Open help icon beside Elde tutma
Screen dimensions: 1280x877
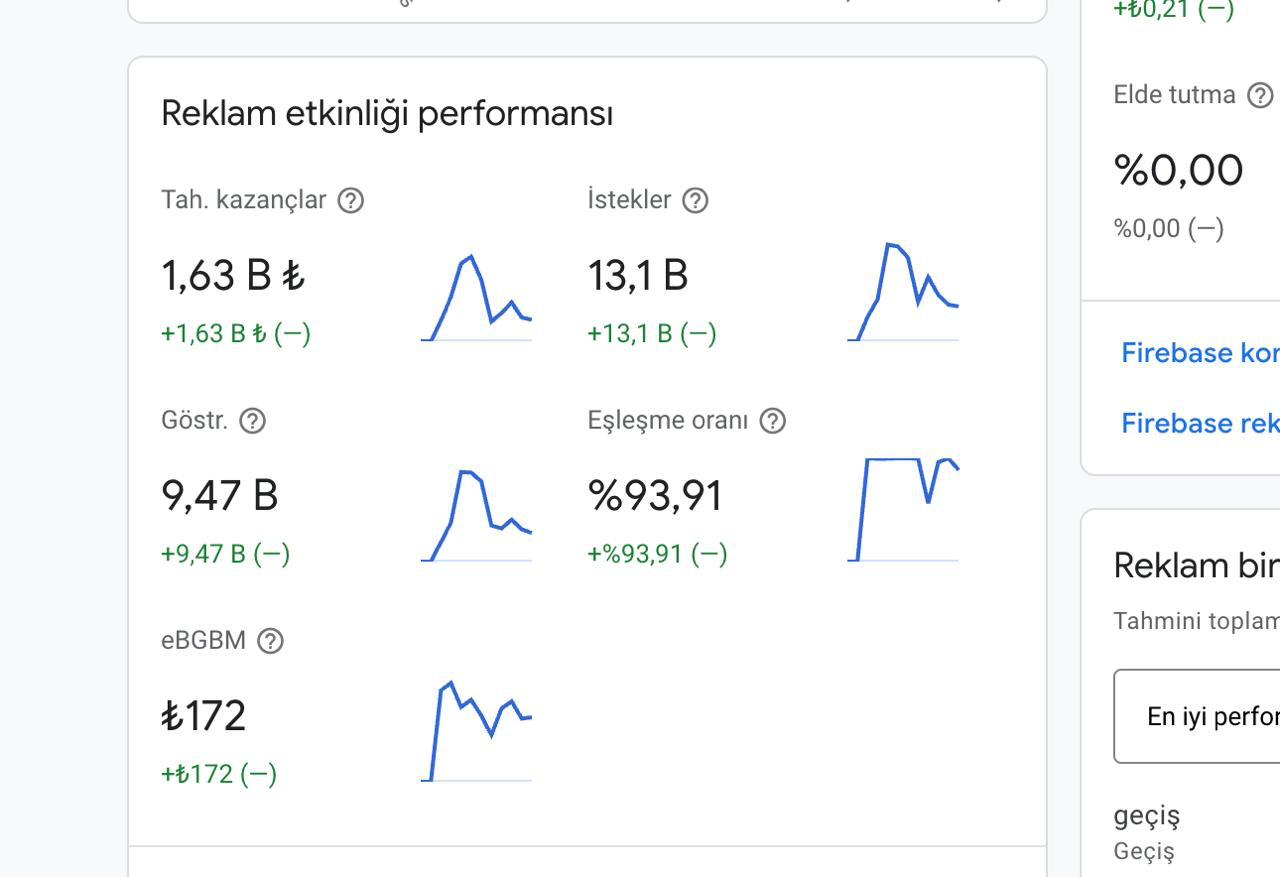pyautogui.click(x=1261, y=96)
